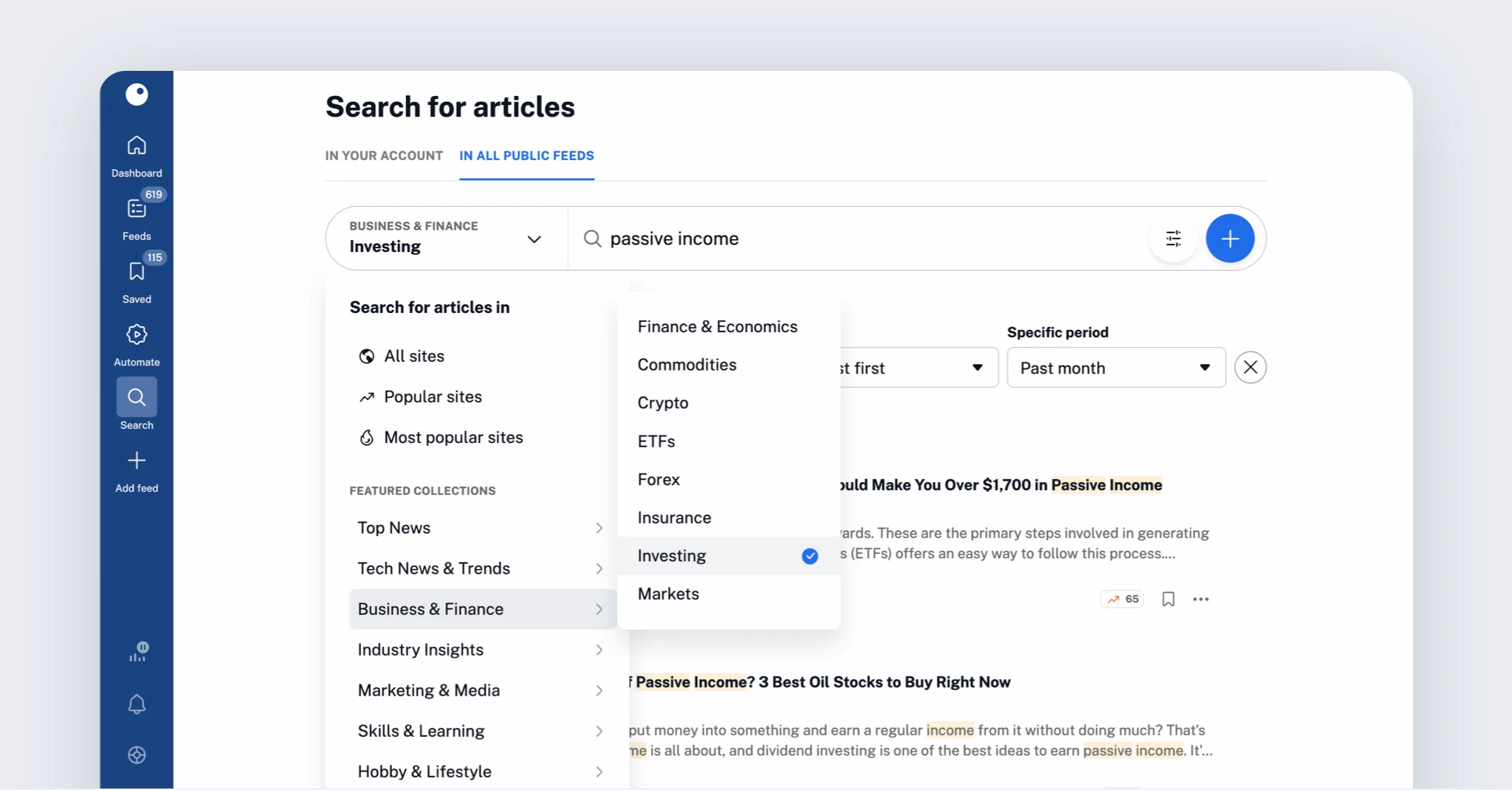Image resolution: width=1512 pixels, height=790 pixels.
Task: Open the three-dot menu on first article
Action: (x=1200, y=599)
